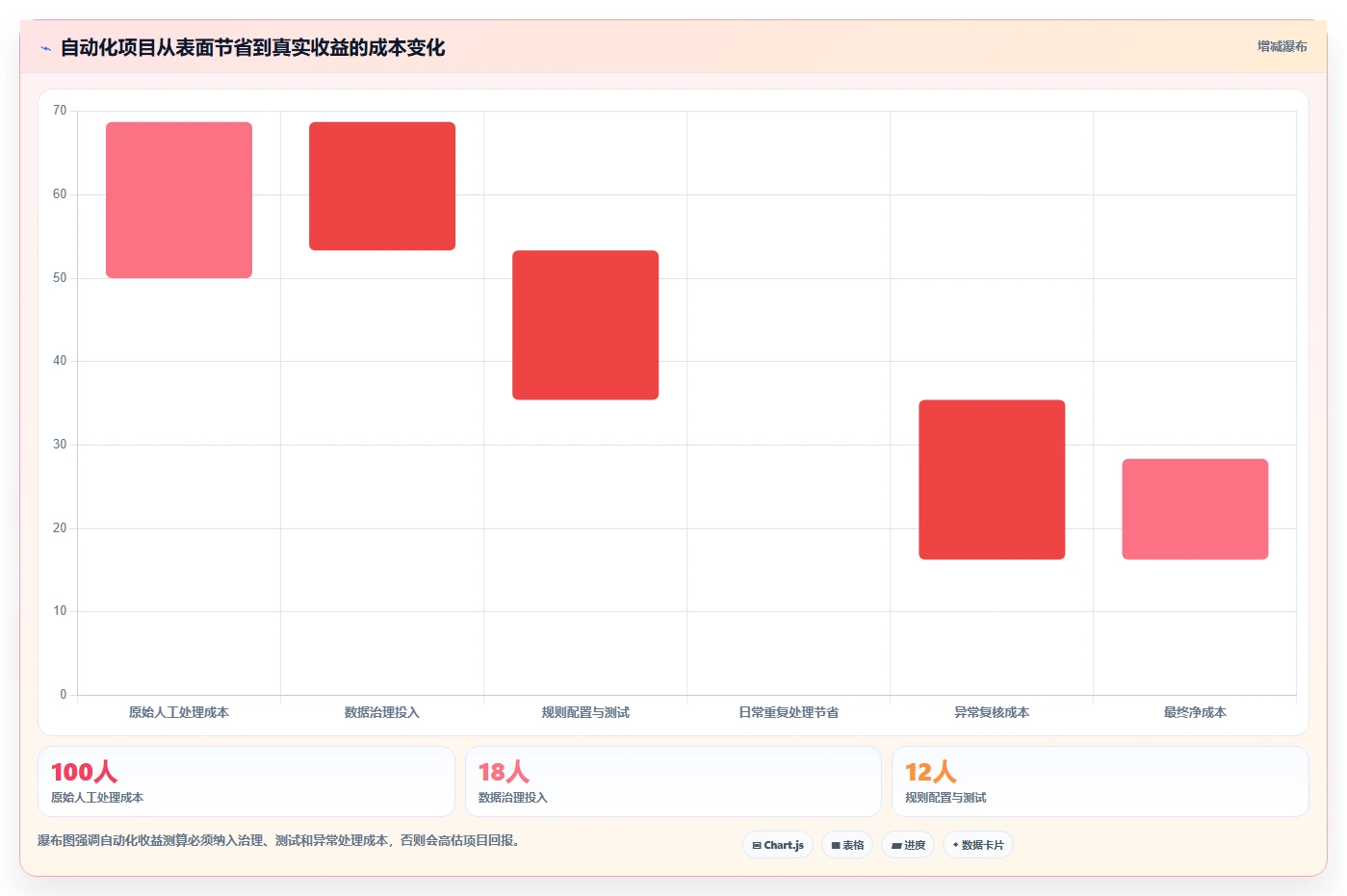
Task: Click the 100人 data card
Action: click(x=246, y=781)
